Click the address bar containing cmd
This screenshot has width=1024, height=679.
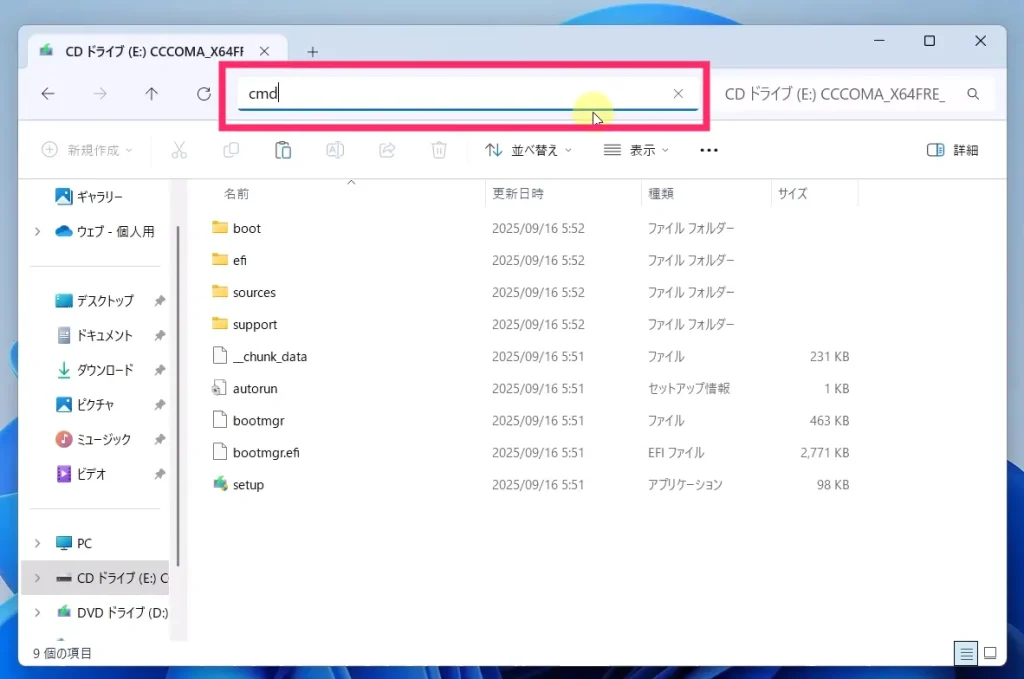coord(450,94)
